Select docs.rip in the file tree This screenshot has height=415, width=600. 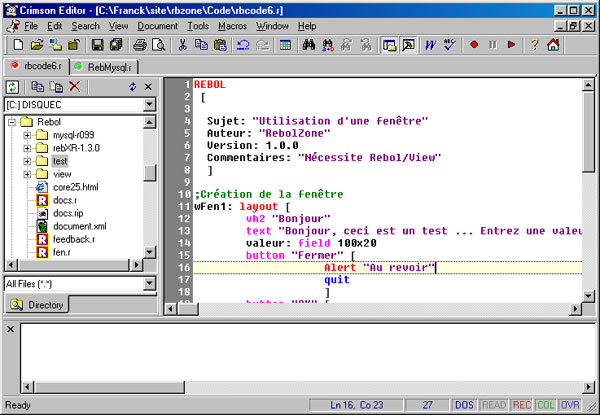[68, 213]
